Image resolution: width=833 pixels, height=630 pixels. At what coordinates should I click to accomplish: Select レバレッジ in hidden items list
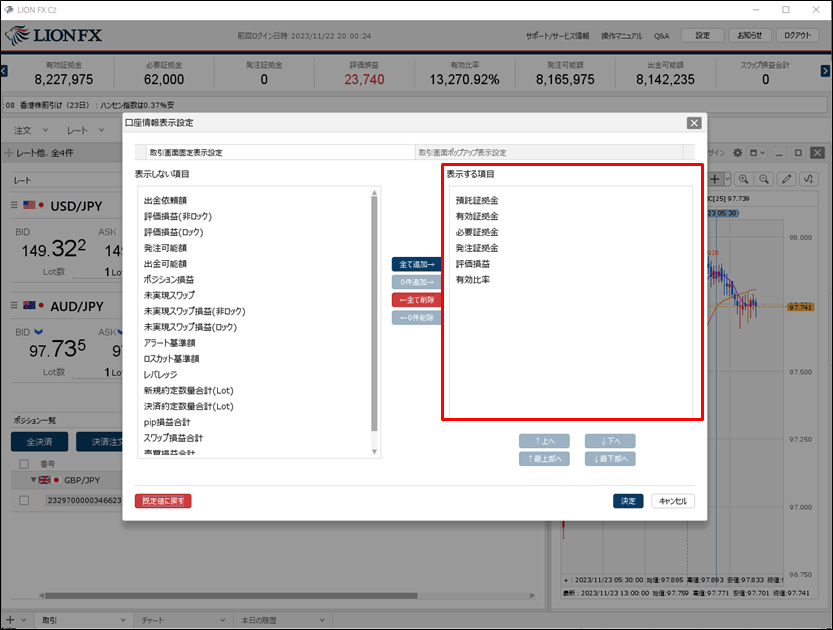pyautogui.click(x=160, y=374)
